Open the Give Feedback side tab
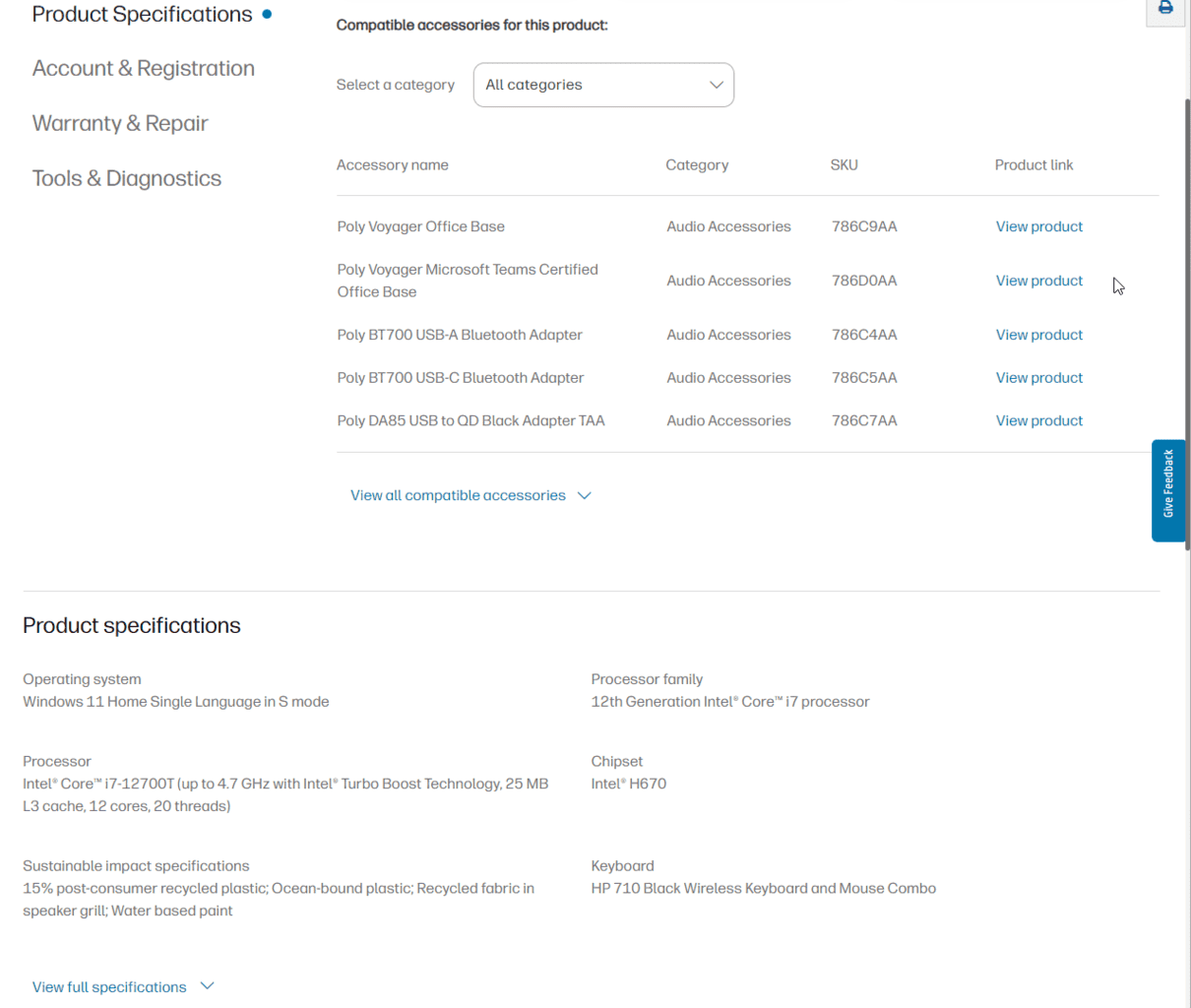 point(1168,489)
